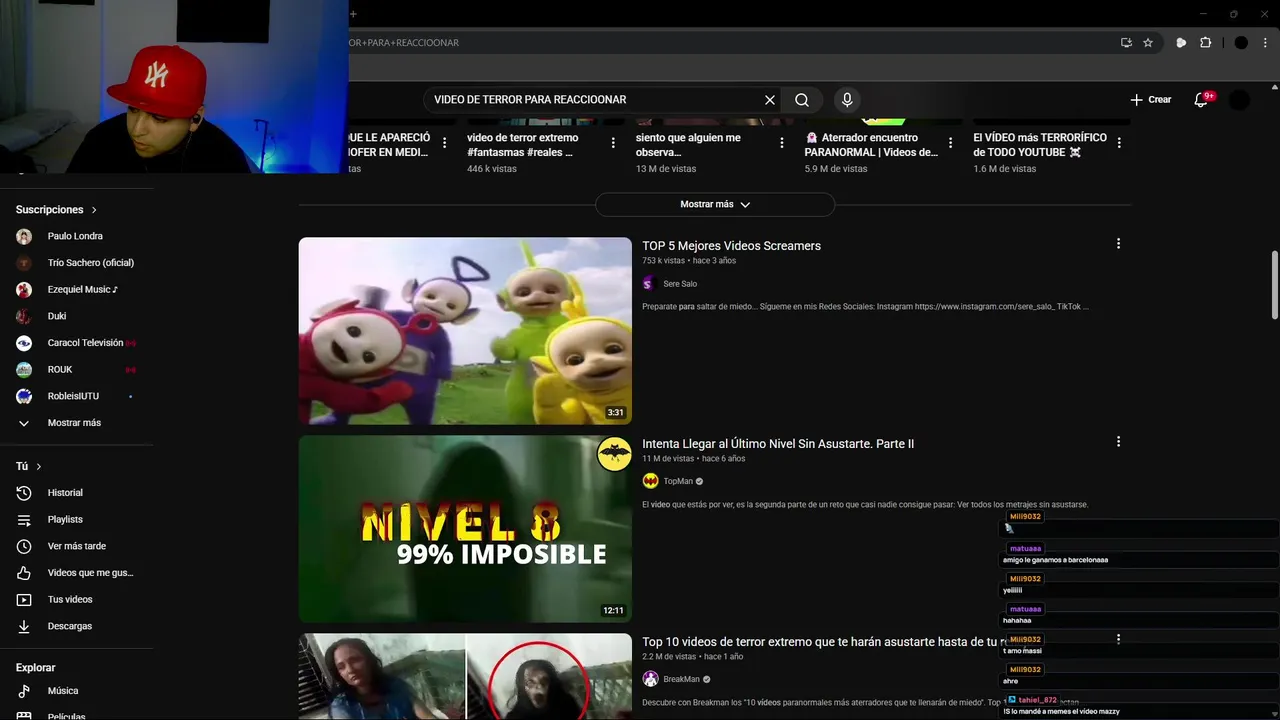Expand the Tú section
This screenshot has width=1280, height=720.
pos(29,467)
